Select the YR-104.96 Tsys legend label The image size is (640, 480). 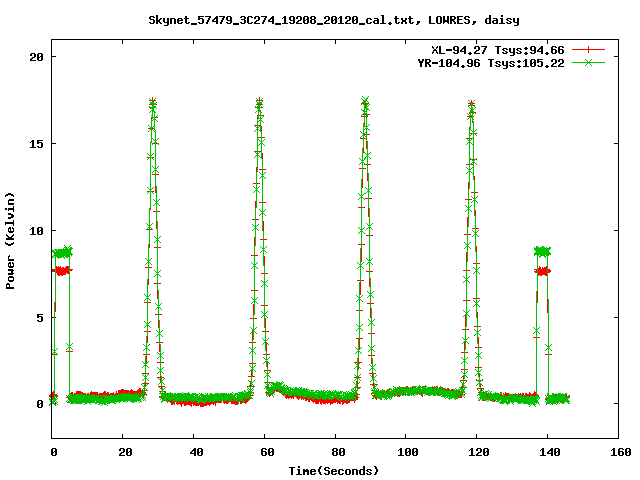pyautogui.click(x=490, y=62)
